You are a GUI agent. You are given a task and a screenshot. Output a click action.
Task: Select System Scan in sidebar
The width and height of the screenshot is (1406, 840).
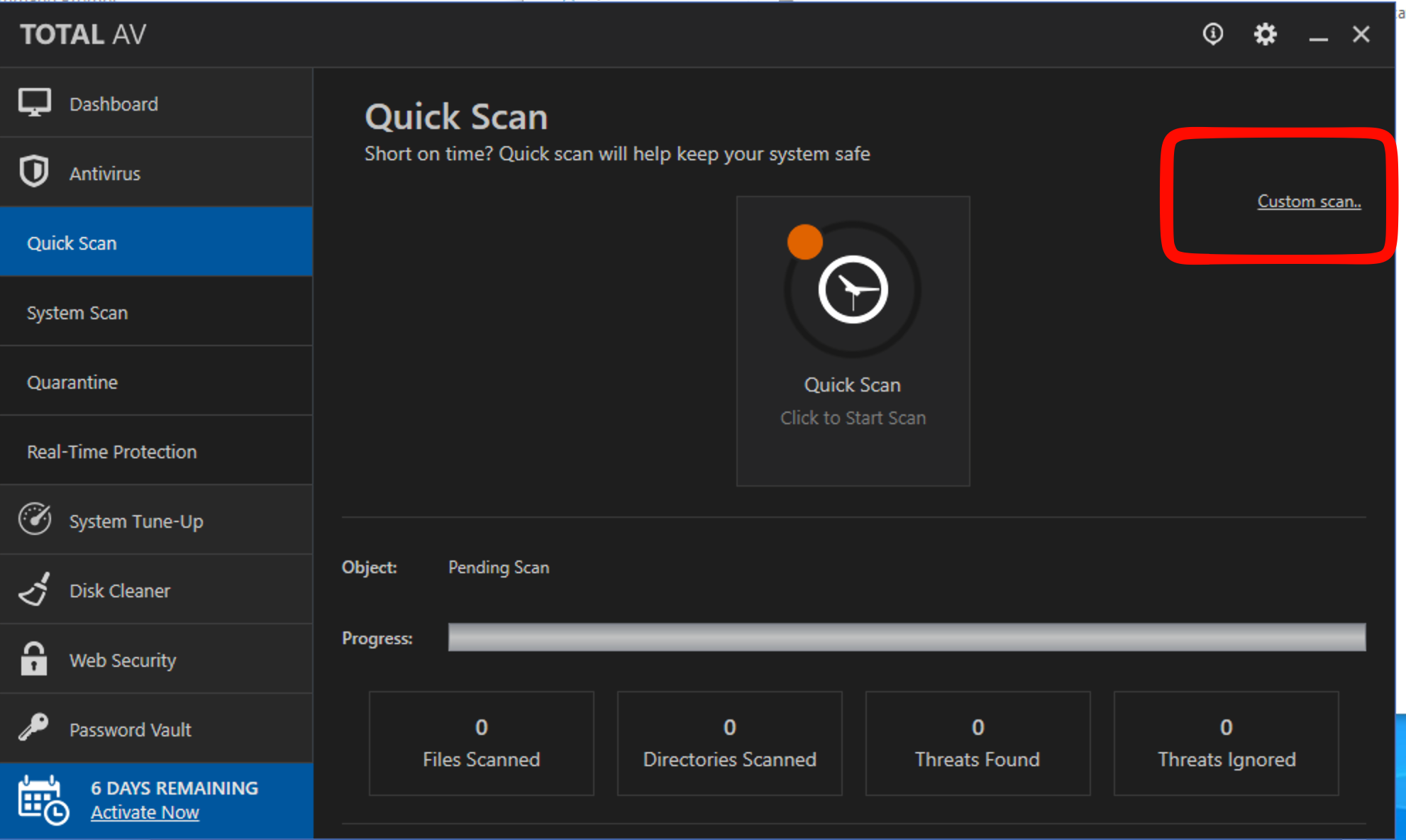(156, 311)
